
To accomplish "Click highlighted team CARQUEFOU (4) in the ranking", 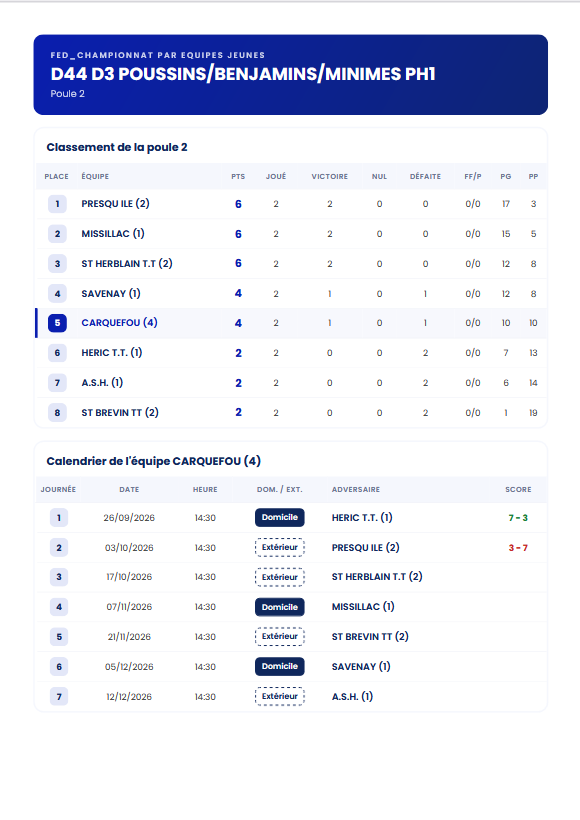I will [119, 323].
